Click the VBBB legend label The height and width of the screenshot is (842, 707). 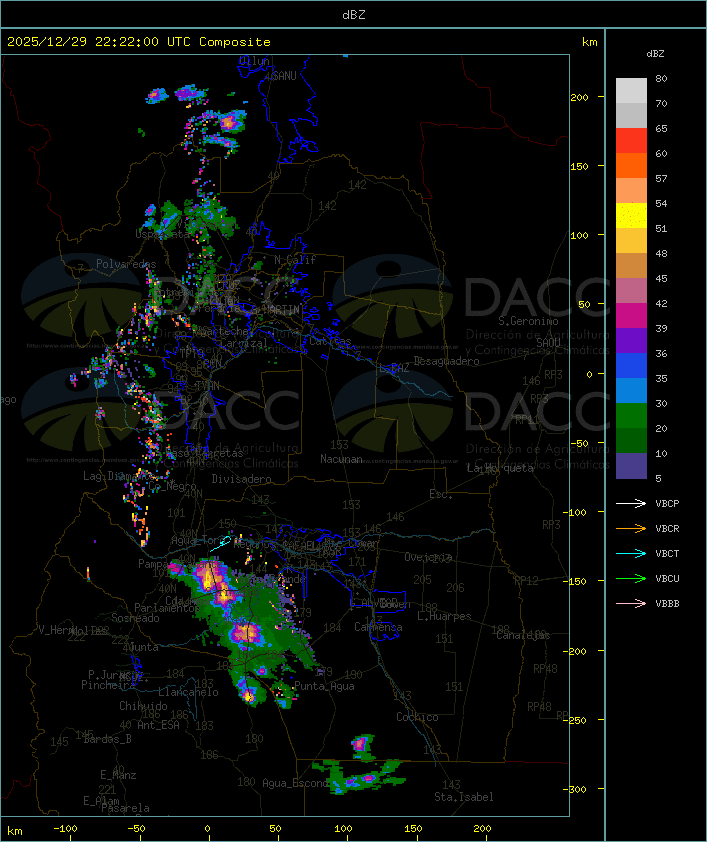coord(667,604)
